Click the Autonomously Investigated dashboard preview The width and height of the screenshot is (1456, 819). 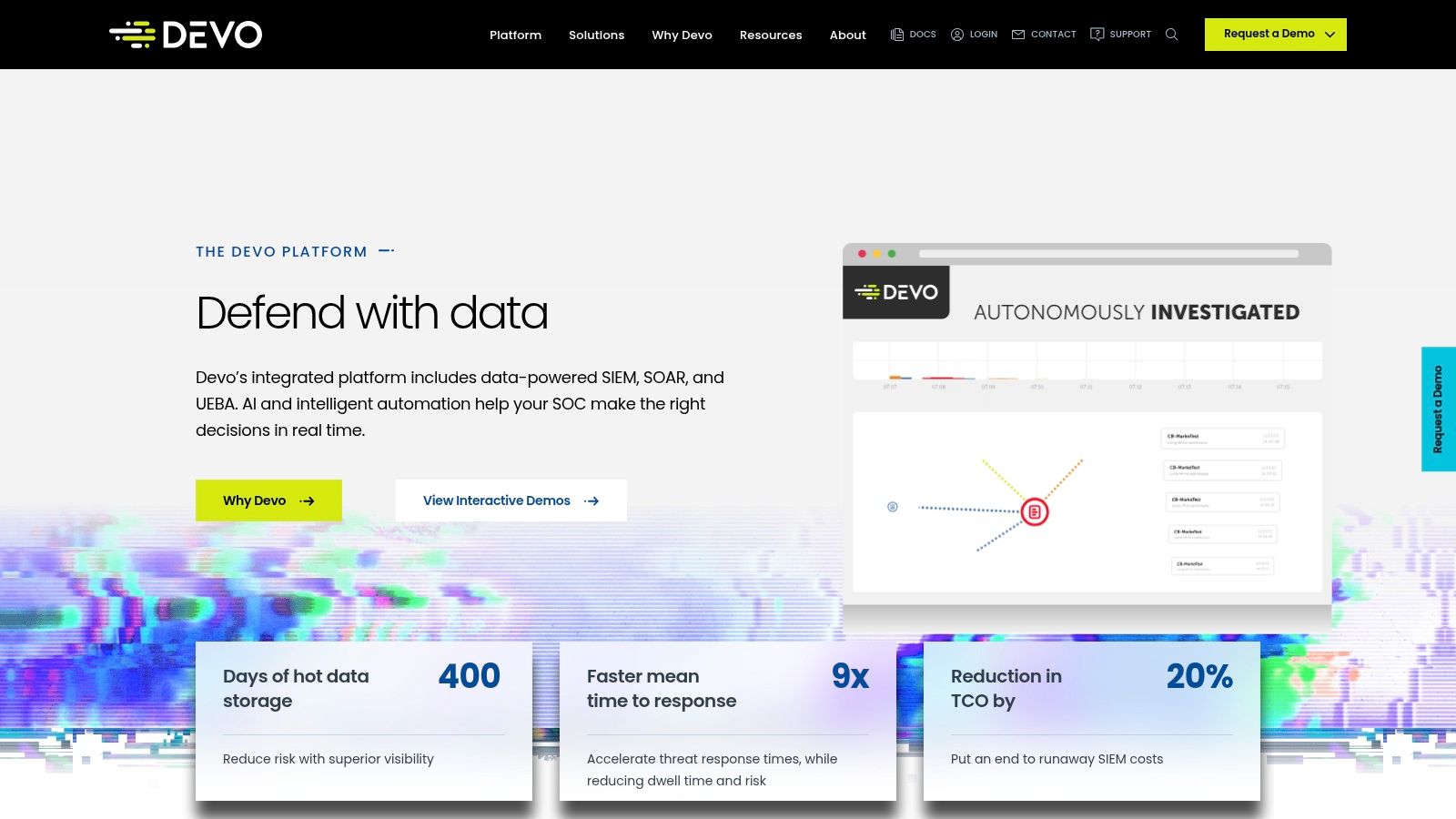click(x=1087, y=437)
